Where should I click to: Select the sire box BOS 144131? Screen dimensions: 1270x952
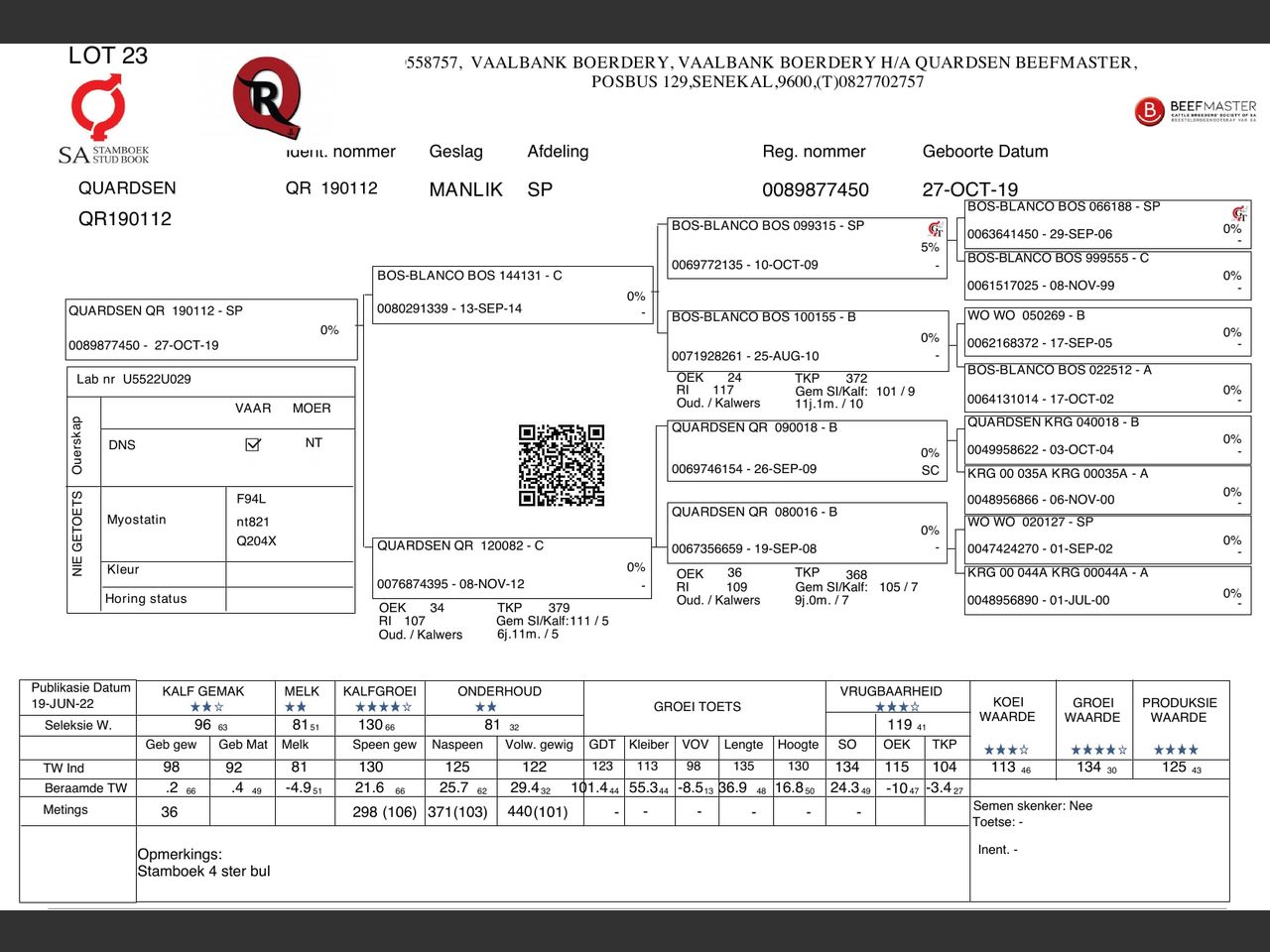[512, 294]
